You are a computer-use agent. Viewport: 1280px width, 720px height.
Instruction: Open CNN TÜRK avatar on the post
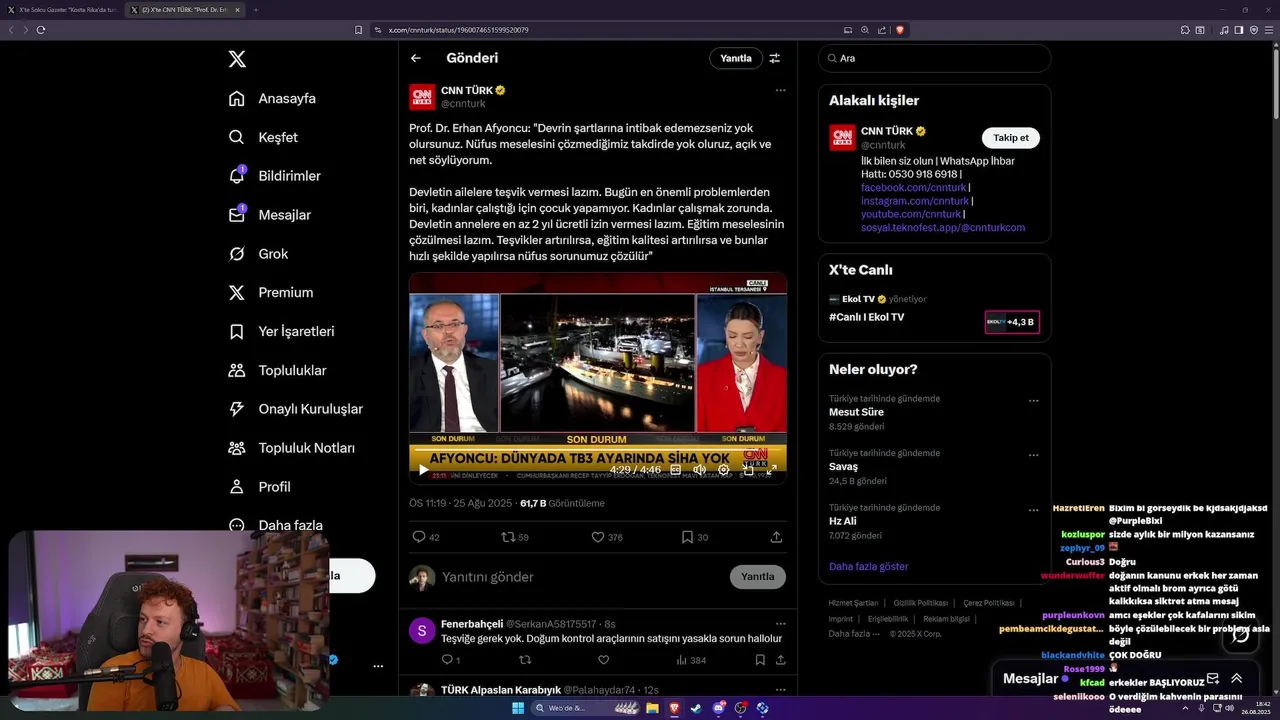point(422,97)
